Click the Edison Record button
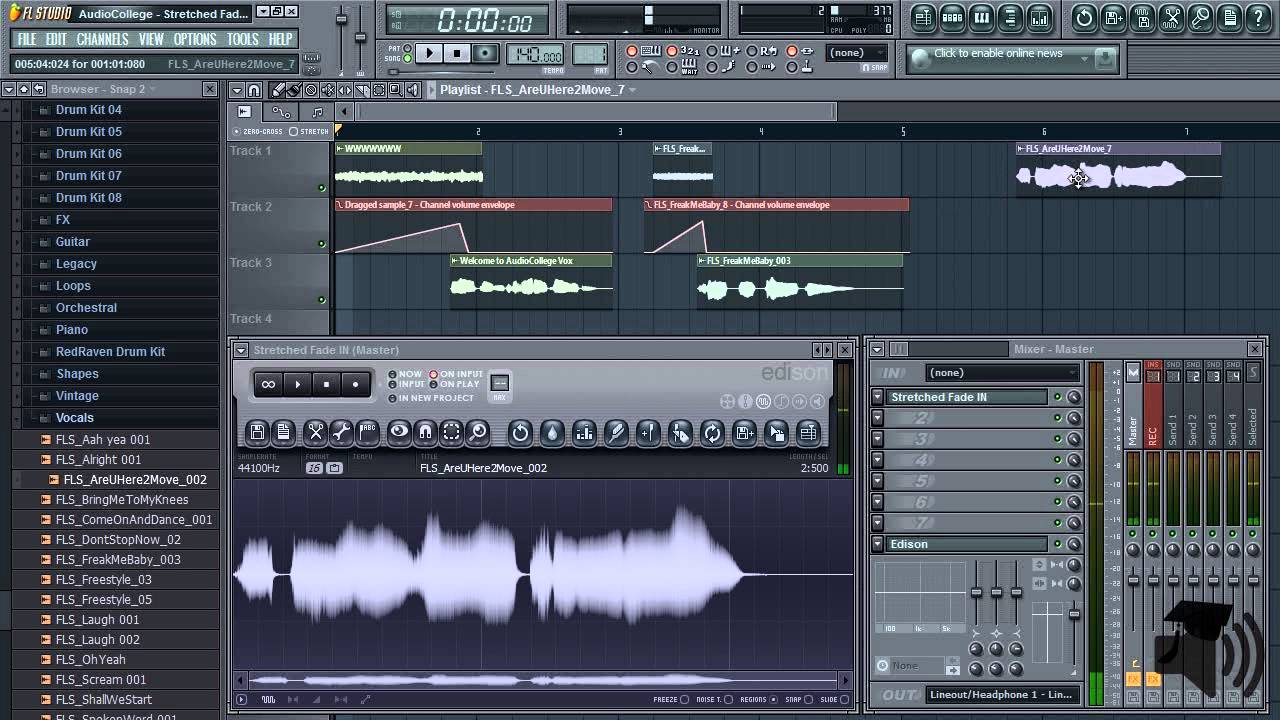1280x720 pixels. [x=355, y=385]
